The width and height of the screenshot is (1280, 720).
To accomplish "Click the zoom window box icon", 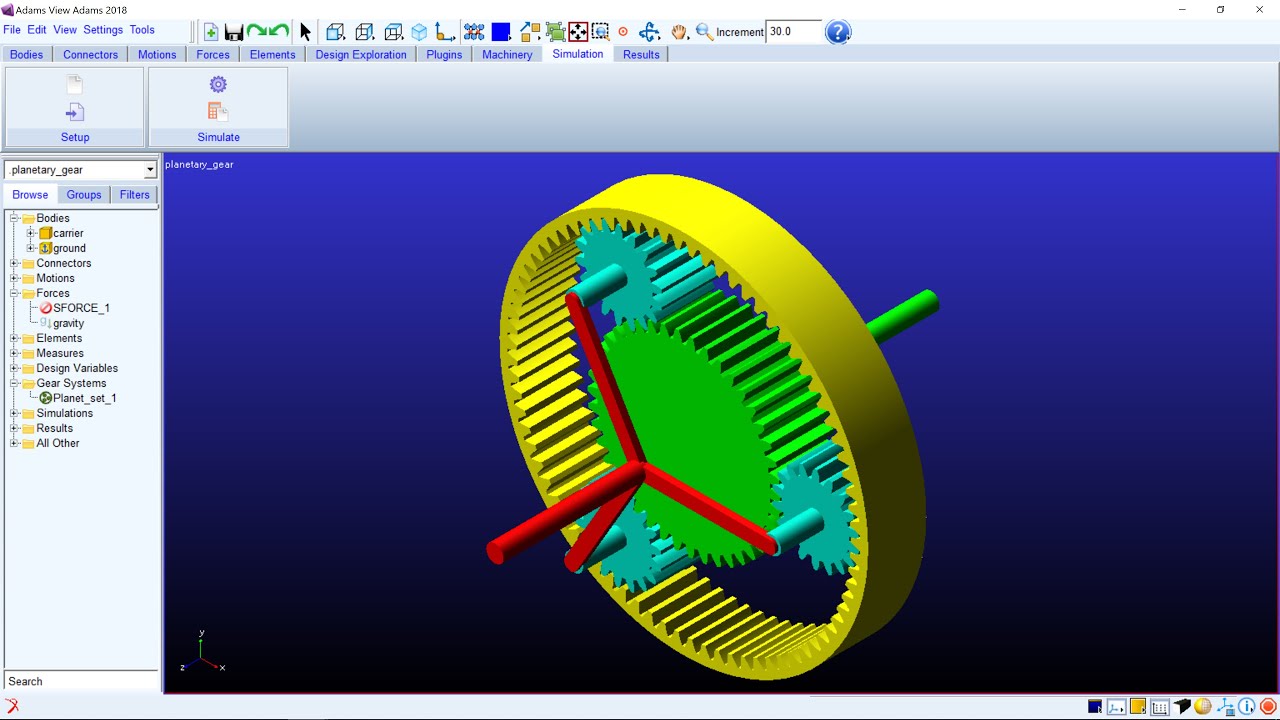I will click(x=600, y=32).
